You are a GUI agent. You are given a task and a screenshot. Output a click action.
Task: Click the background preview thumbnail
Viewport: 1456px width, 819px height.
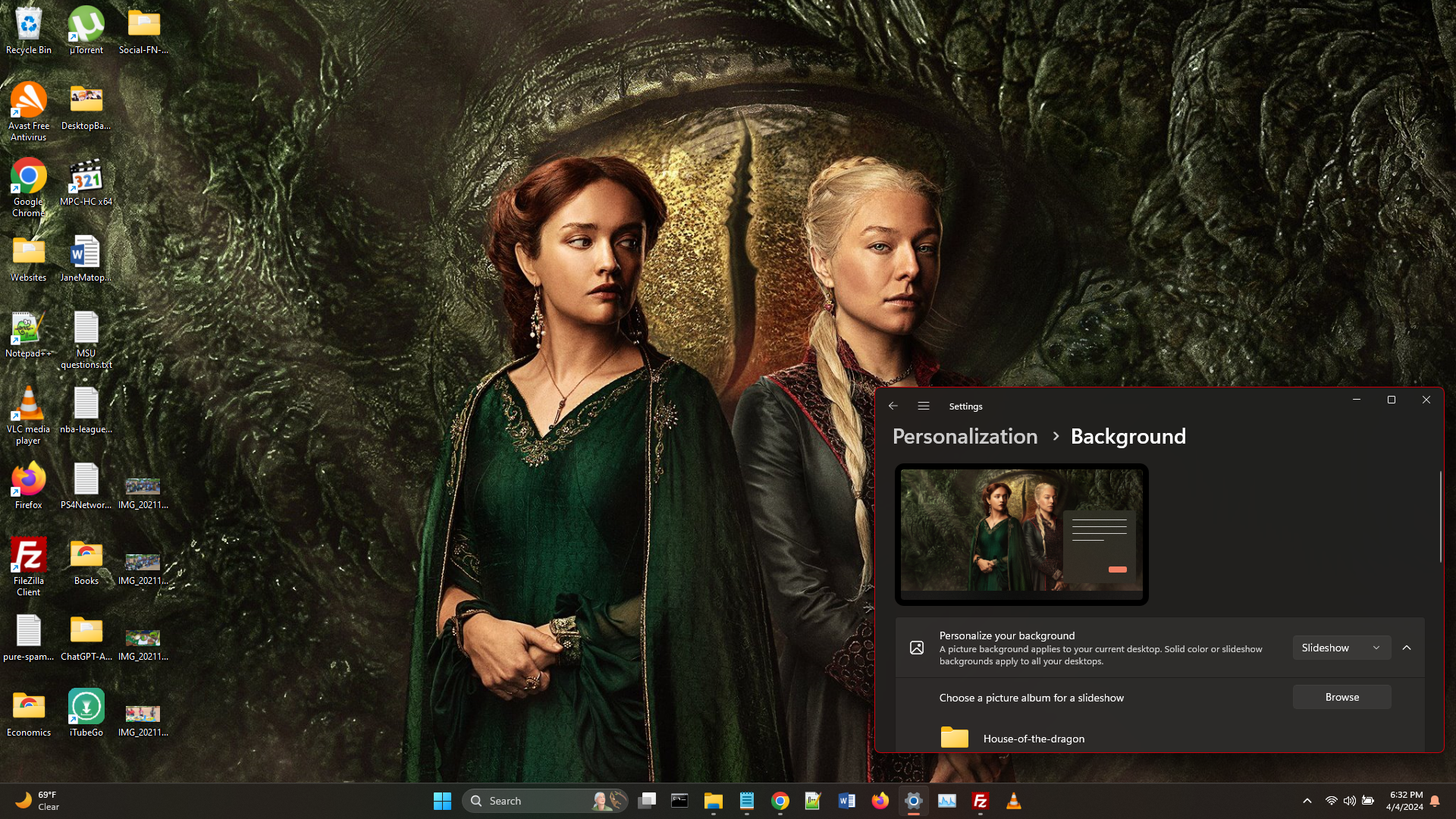[1021, 534]
